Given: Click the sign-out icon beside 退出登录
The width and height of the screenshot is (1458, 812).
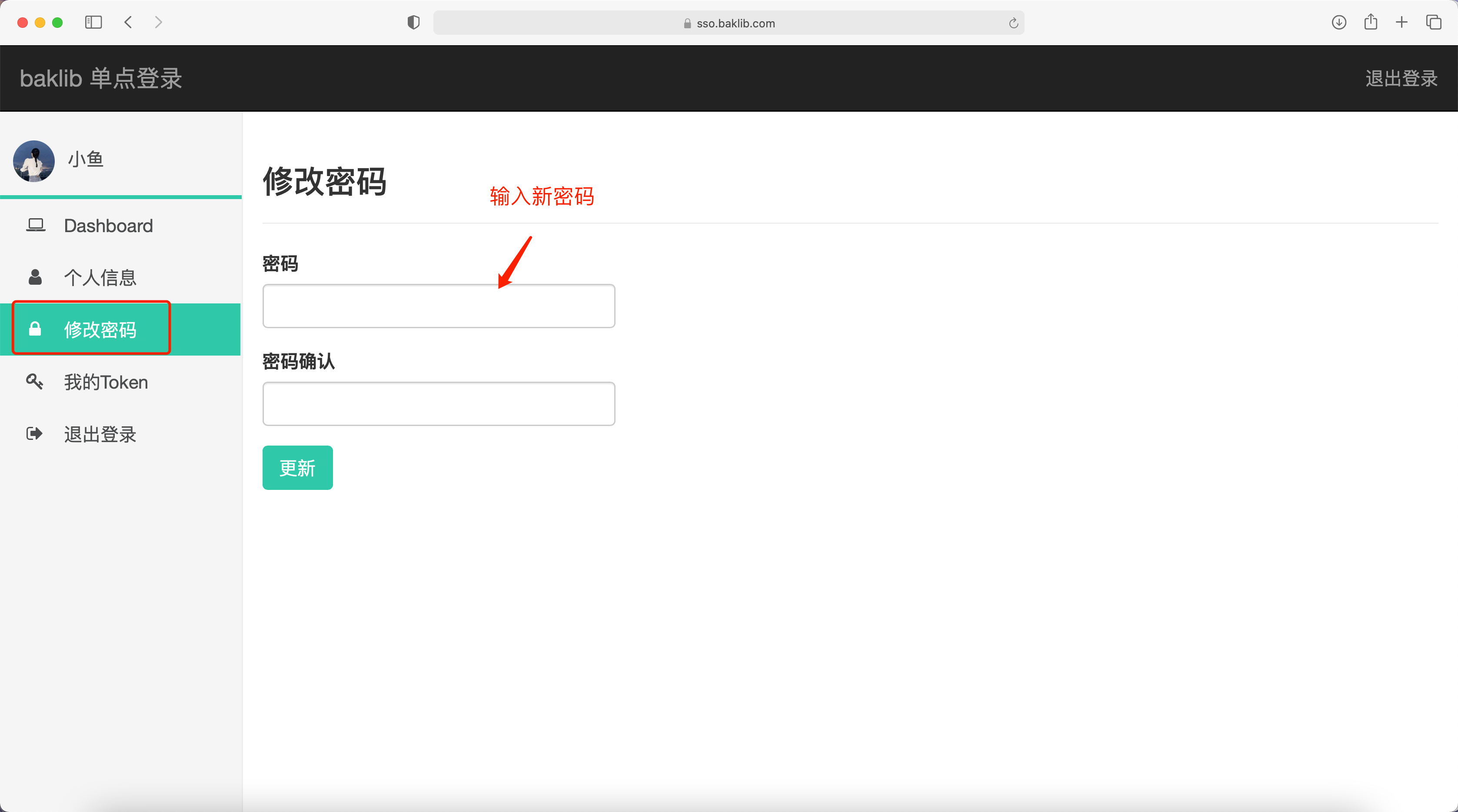Looking at the screenshot, I should tap(34, 433).
